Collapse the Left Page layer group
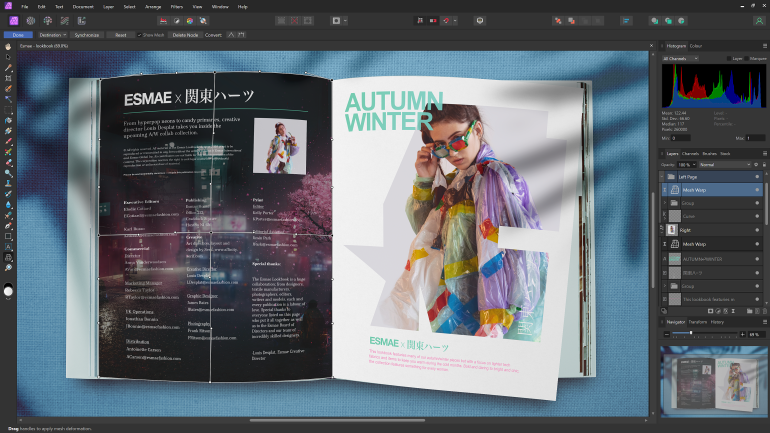The width and height of the screenshot is (770, 433). [662, 177]
